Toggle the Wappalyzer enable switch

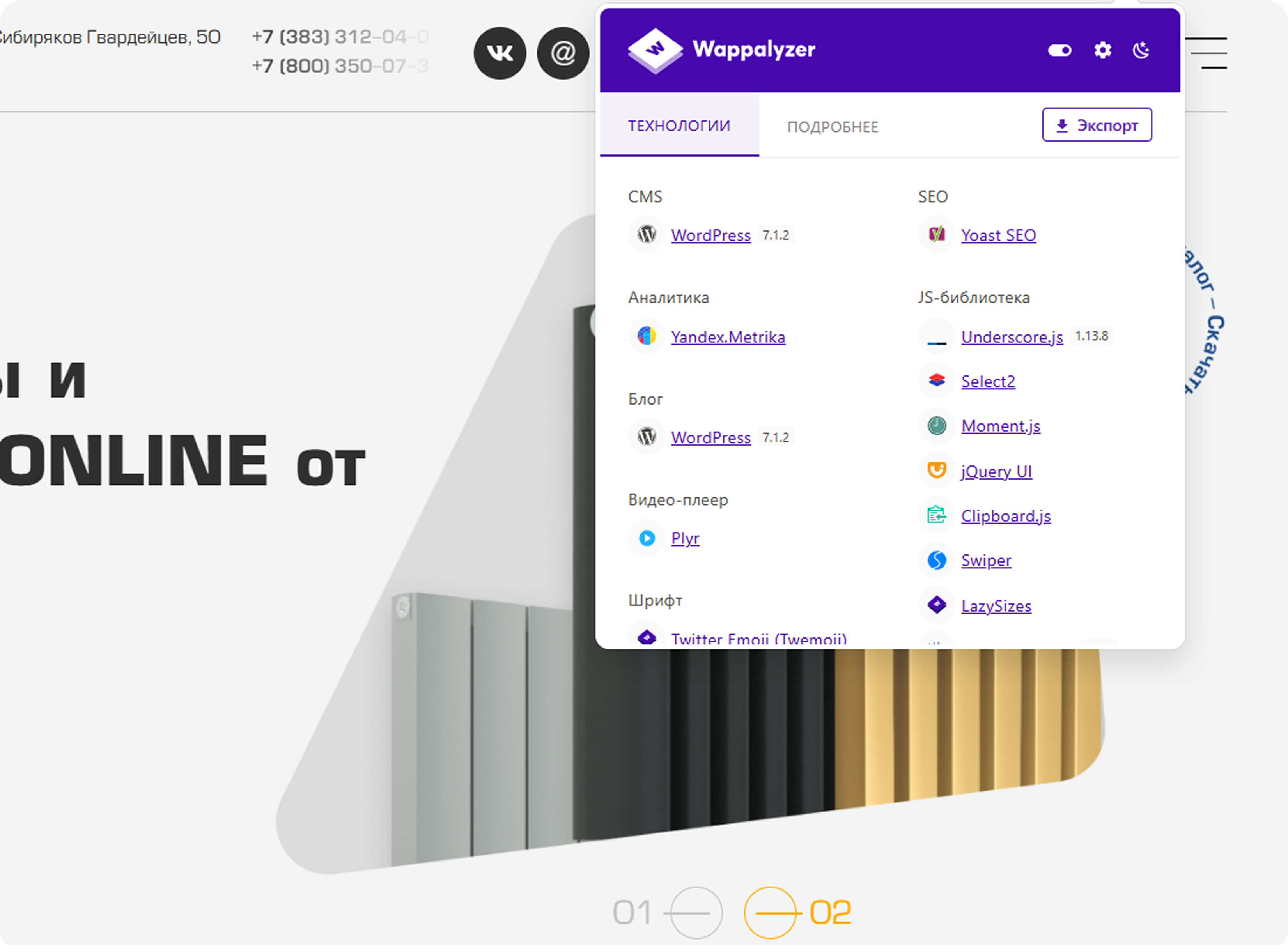[x=1059, y=51]
